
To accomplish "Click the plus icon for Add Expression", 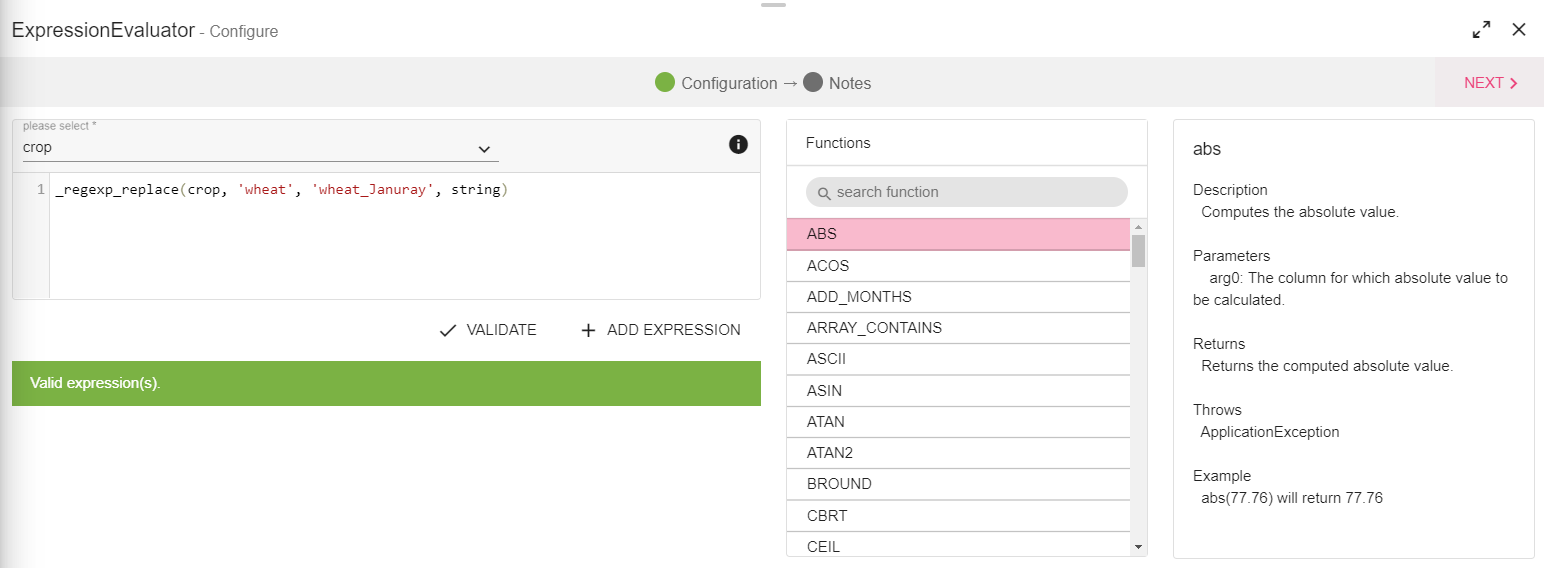I will point(588,330).
